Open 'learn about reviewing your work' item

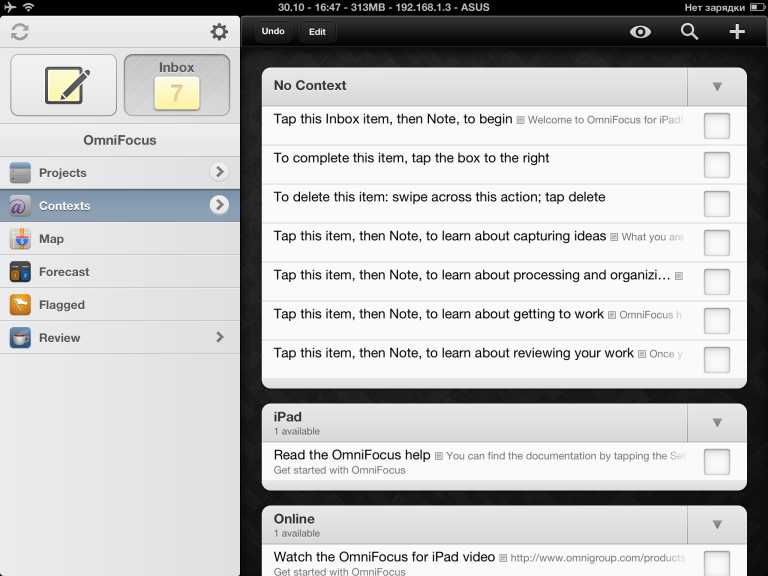(504, 360)
